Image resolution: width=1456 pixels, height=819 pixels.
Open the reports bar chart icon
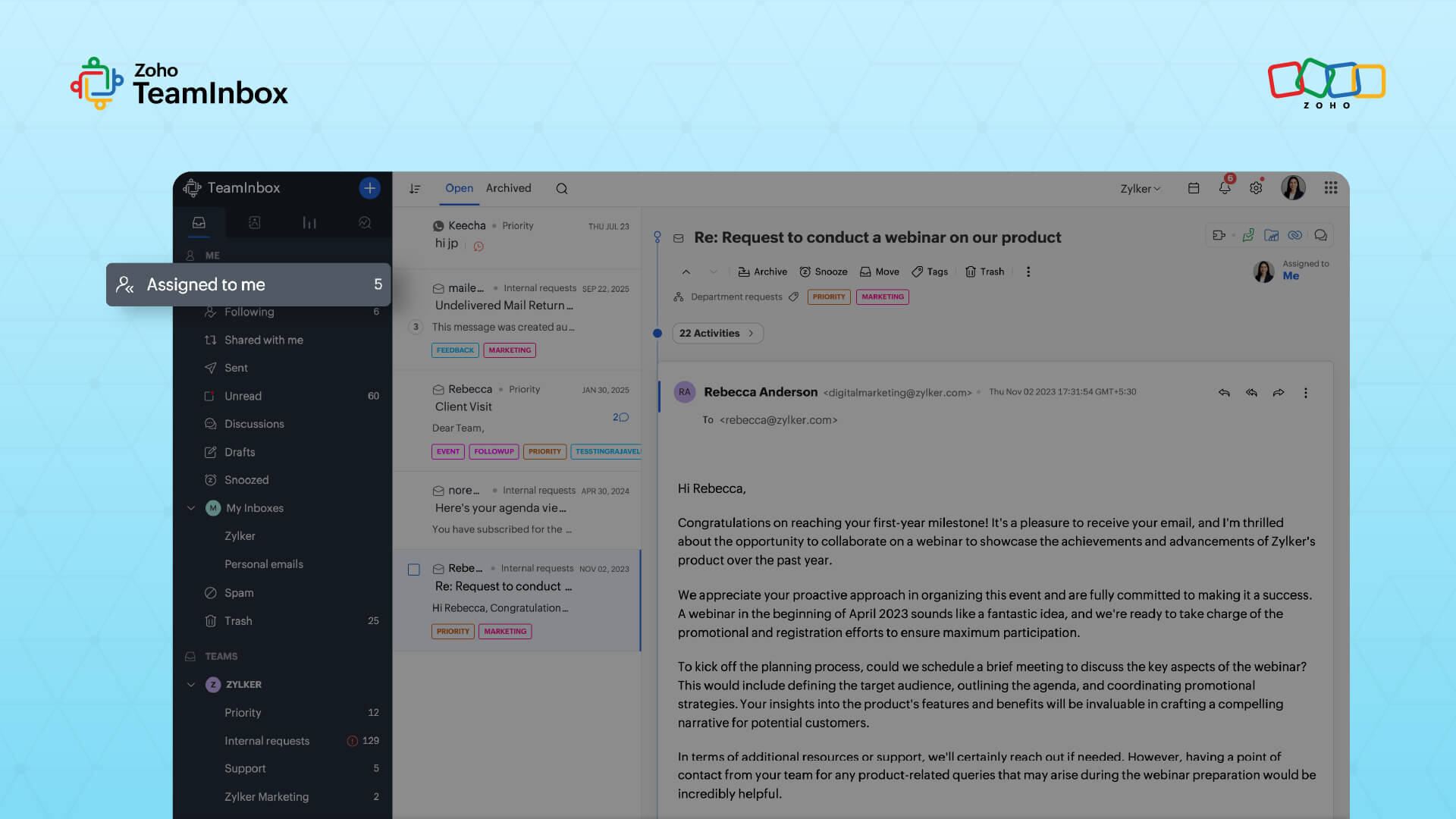pos(309,222)
